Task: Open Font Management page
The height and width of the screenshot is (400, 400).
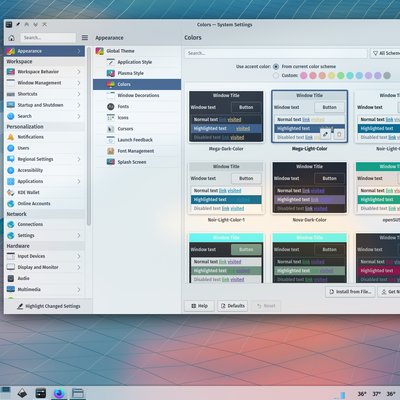Action: pyautogui.click(x=137, y=151)
